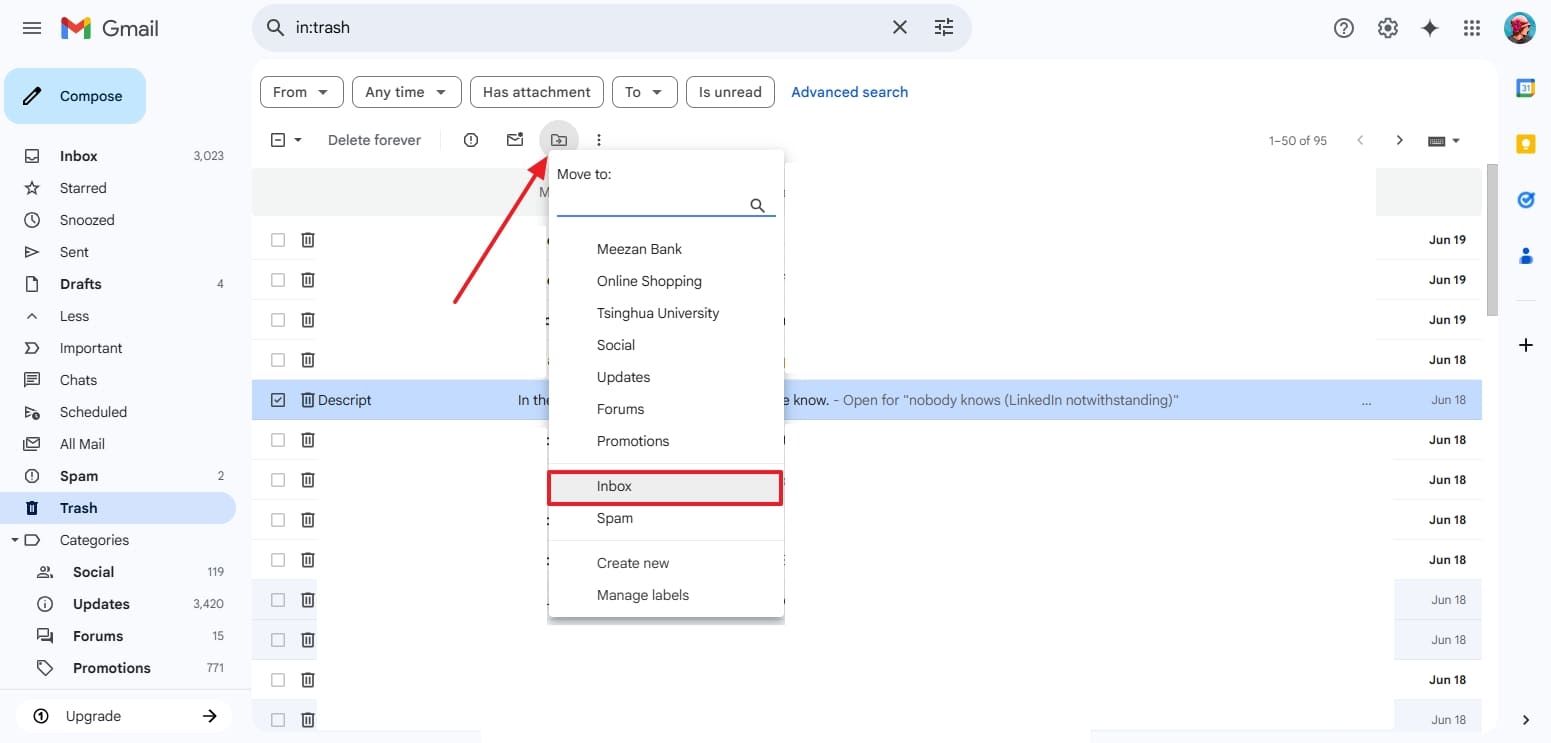Image resolution: width=1551 pixels, height=743 pixels.
Task: Open Google Keep from the side panel
Action: 1525,143
